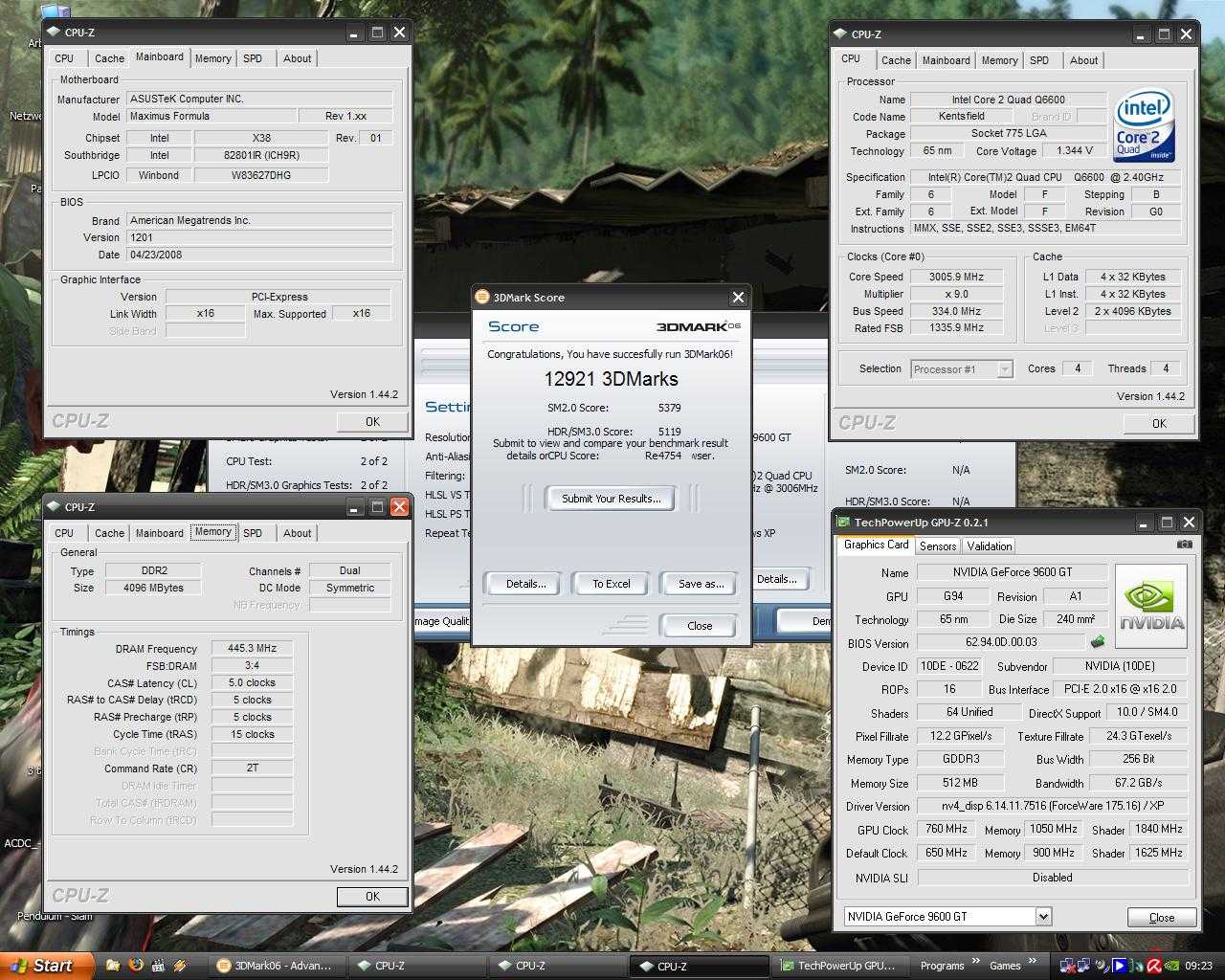The image size is (1225, 980).
Task: Click the Core Speed 3005.9 MHz value
Action: pyautogui.click(x=956, y=277)
